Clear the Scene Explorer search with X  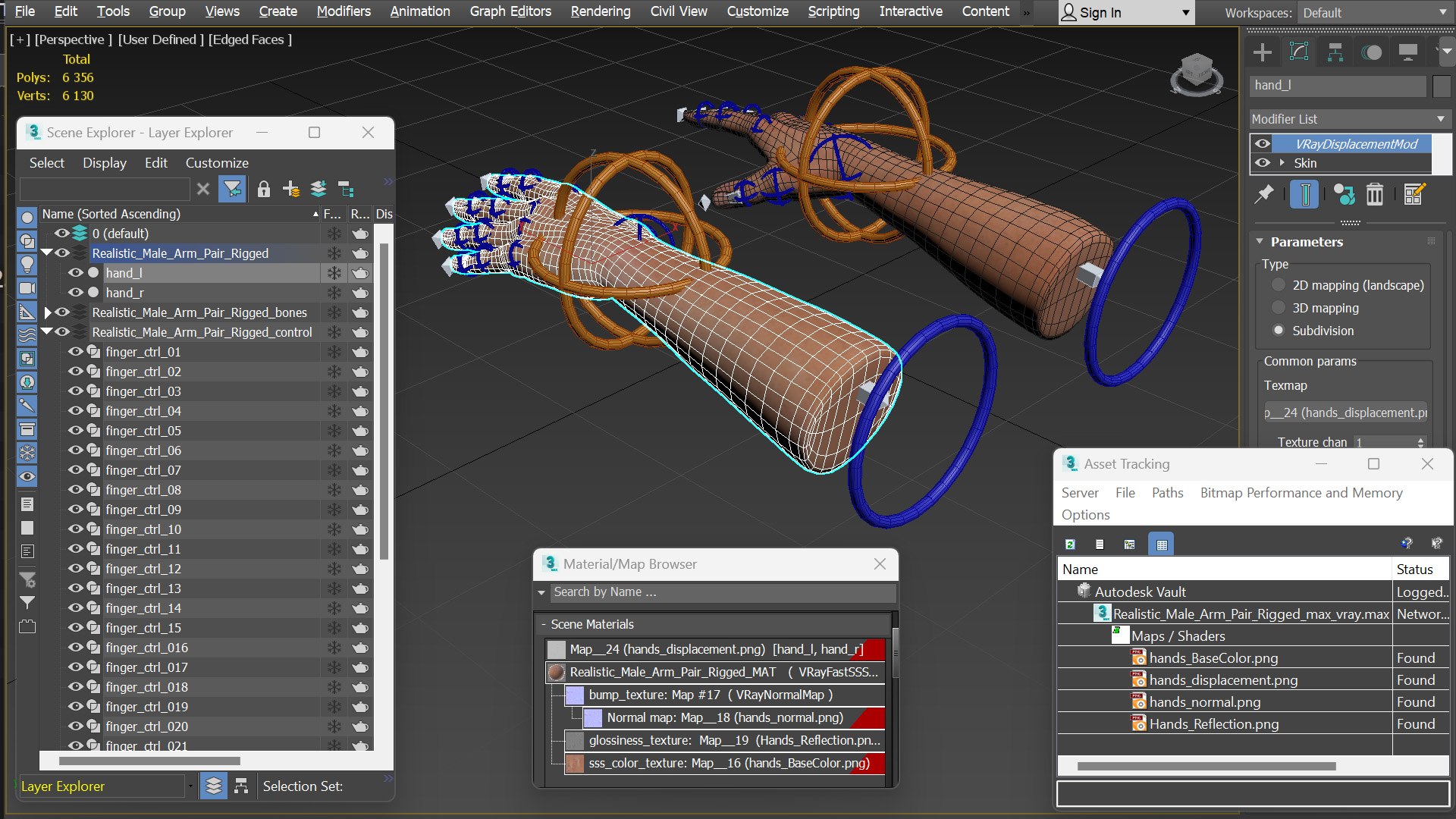click(203, 189)
